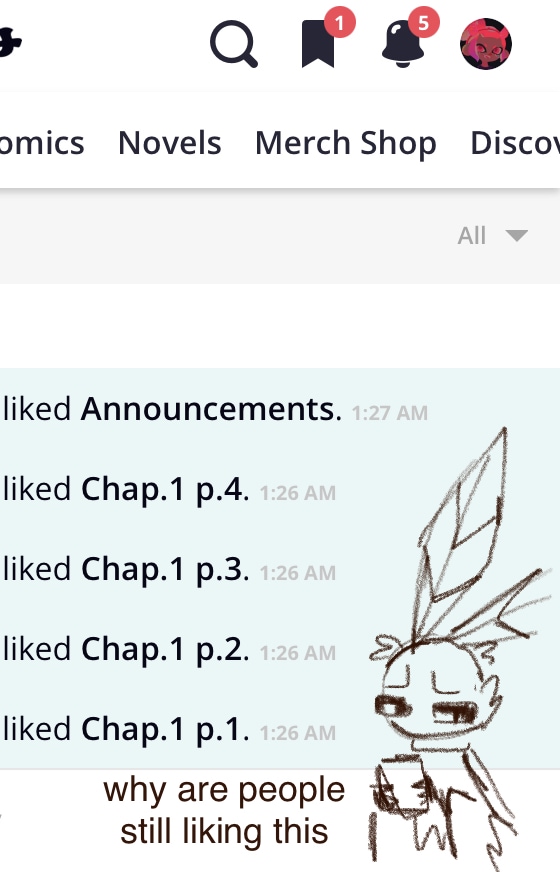
Task: Open the All filter dropdown
Action: point(493,235)
